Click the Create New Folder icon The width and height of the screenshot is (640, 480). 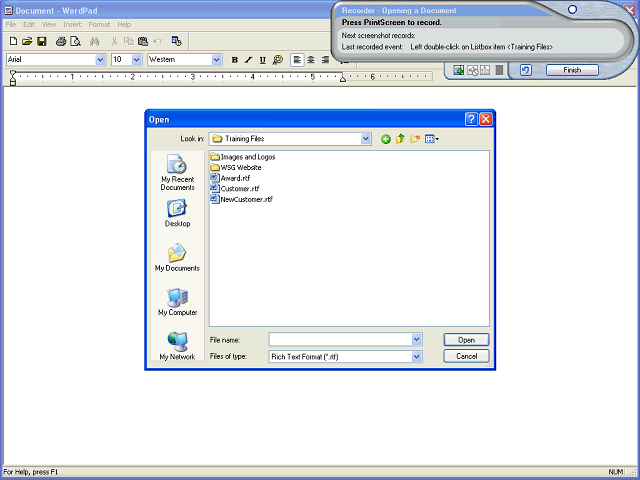pos(415,139)
